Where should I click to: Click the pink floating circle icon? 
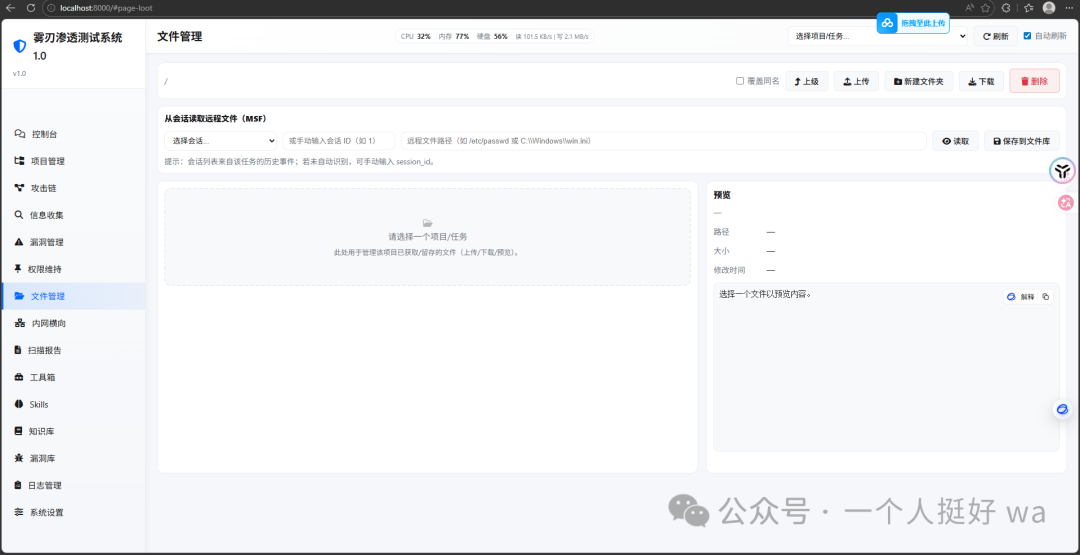point(1066,202)
